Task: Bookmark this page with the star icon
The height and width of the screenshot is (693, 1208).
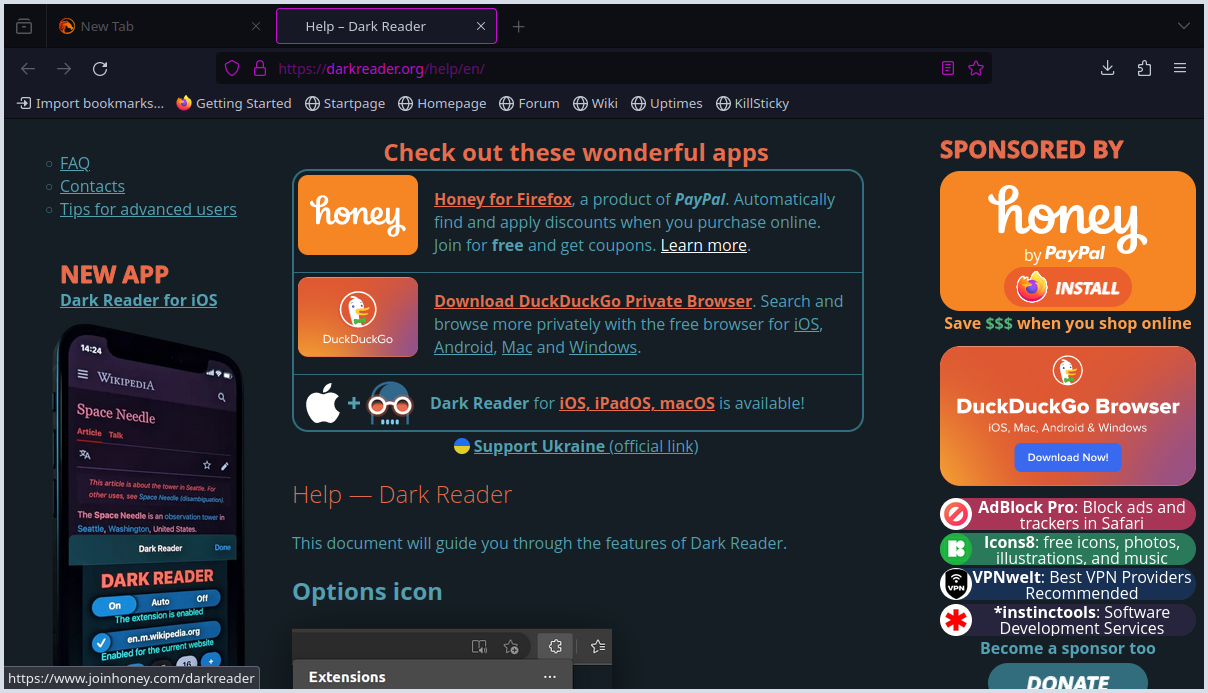Action: click(976, 69)
